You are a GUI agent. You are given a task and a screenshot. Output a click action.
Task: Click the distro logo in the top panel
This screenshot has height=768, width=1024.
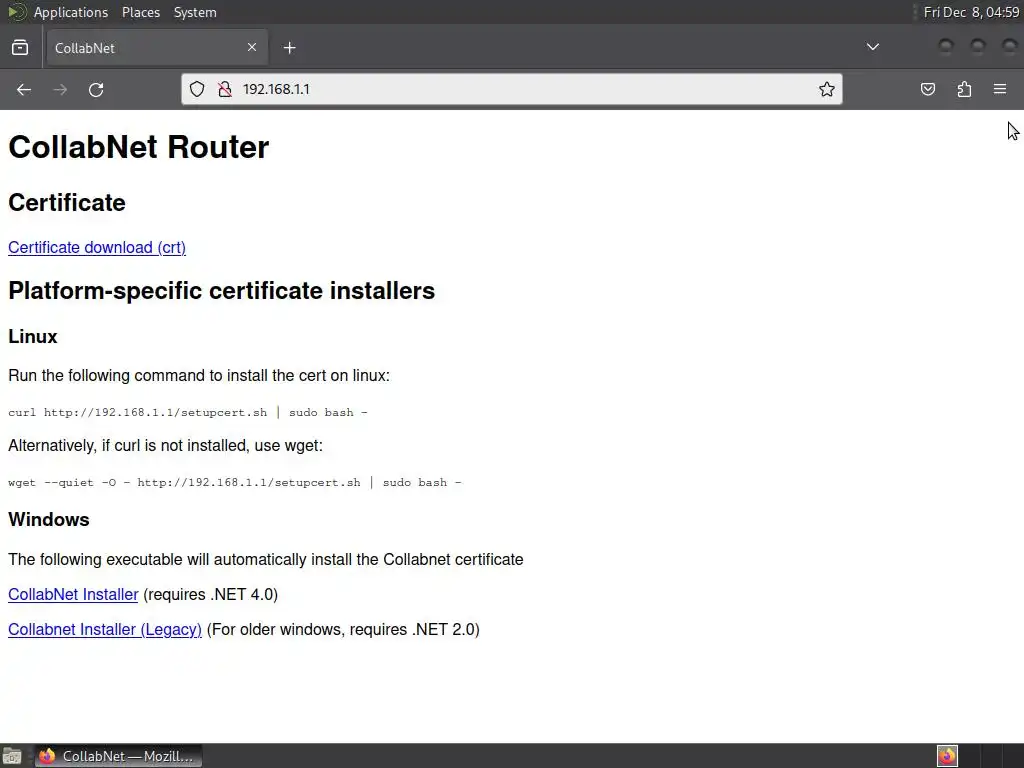tap(16, 12)
